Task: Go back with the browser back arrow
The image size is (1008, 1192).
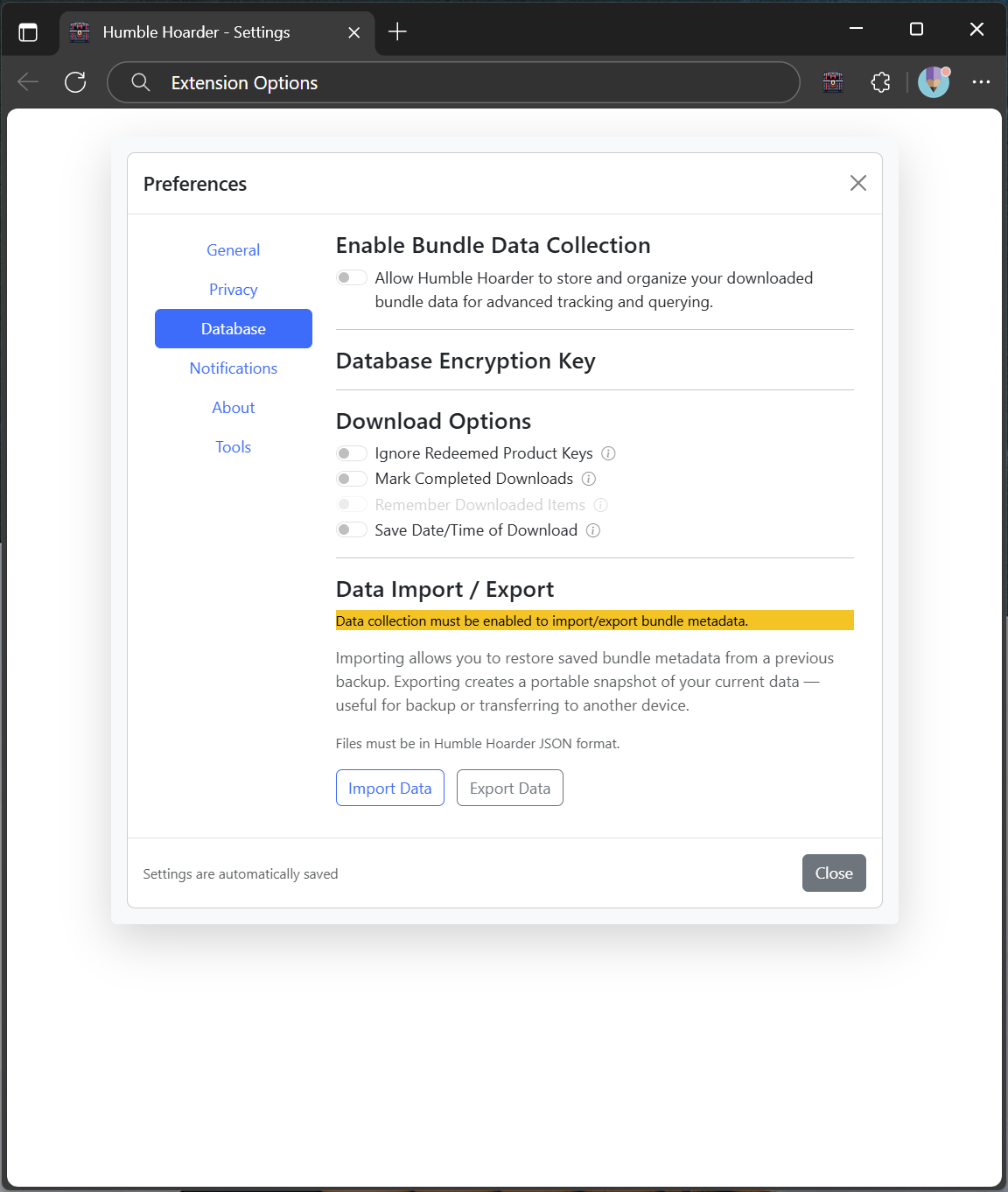Action: [28, 82]
